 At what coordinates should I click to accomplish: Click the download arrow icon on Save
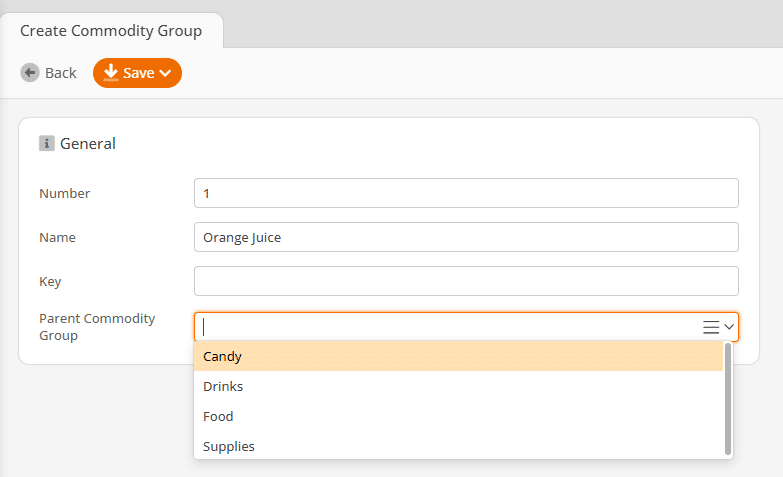click(x=110, y=72)
